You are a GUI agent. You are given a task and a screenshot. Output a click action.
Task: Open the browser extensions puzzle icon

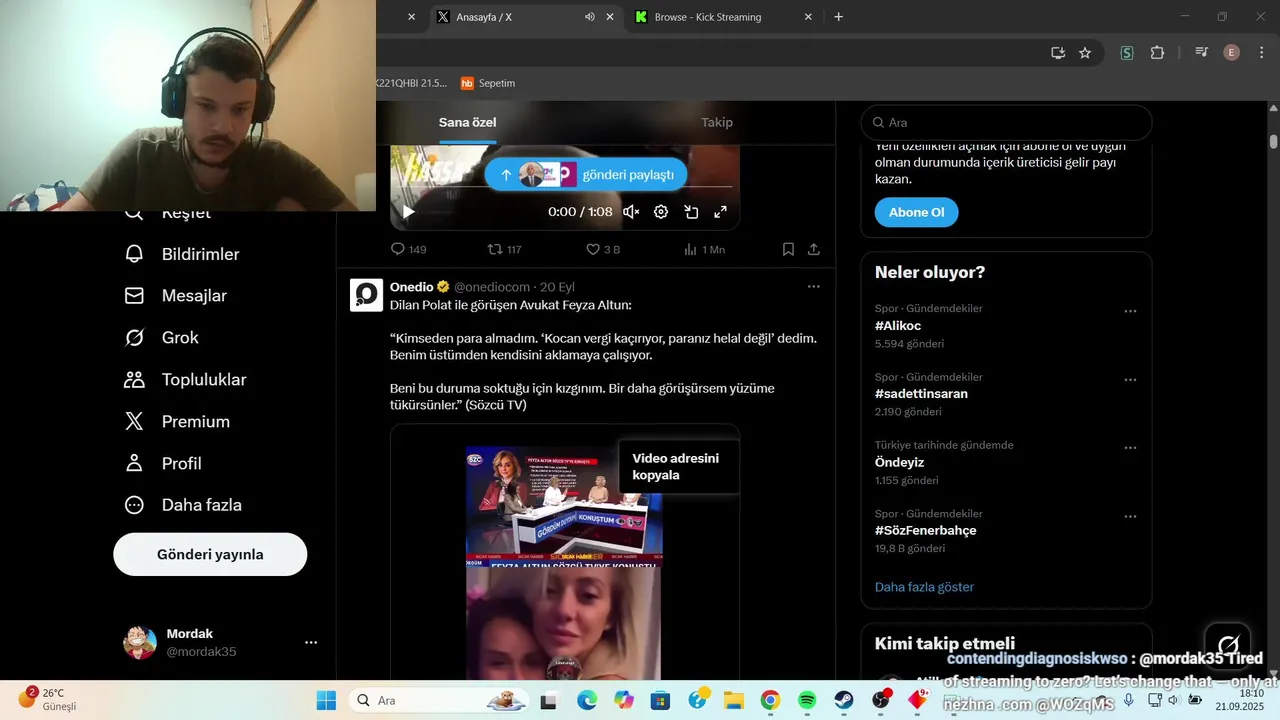1157,53
